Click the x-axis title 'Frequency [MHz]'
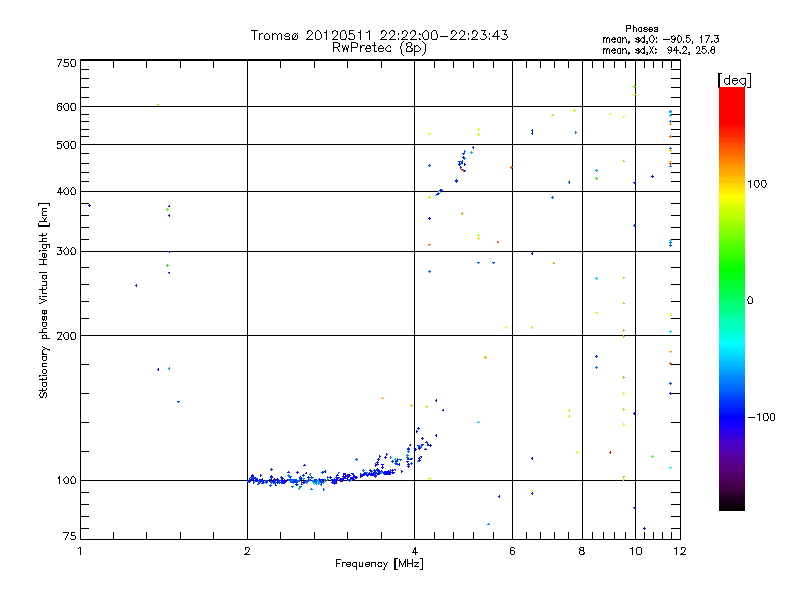This screenshot has height=600, width=800. point(379,564)
